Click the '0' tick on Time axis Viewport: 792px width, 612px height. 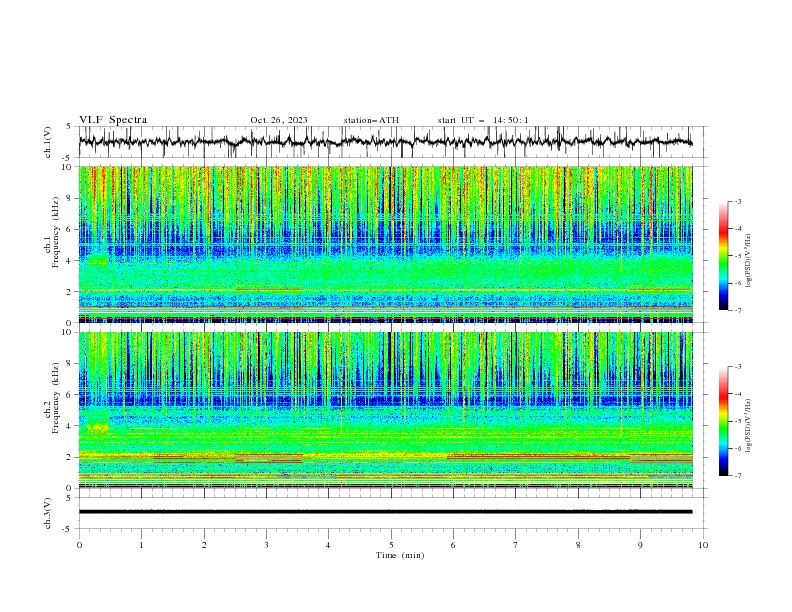pos(79,545)
